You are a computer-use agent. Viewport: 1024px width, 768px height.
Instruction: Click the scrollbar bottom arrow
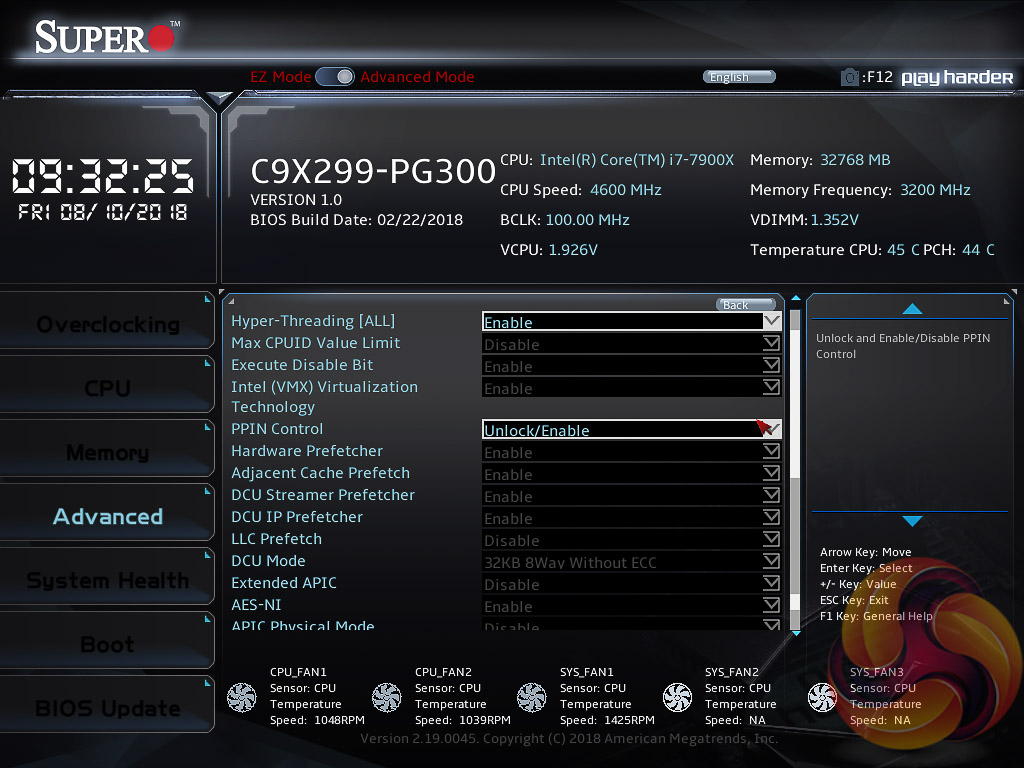click(795, 633)
